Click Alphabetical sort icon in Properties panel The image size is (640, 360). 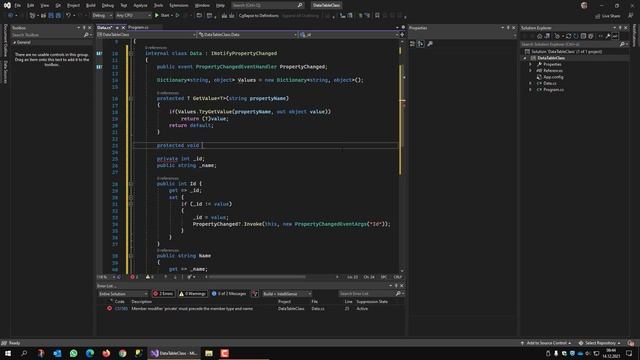(x=421, y=44)
